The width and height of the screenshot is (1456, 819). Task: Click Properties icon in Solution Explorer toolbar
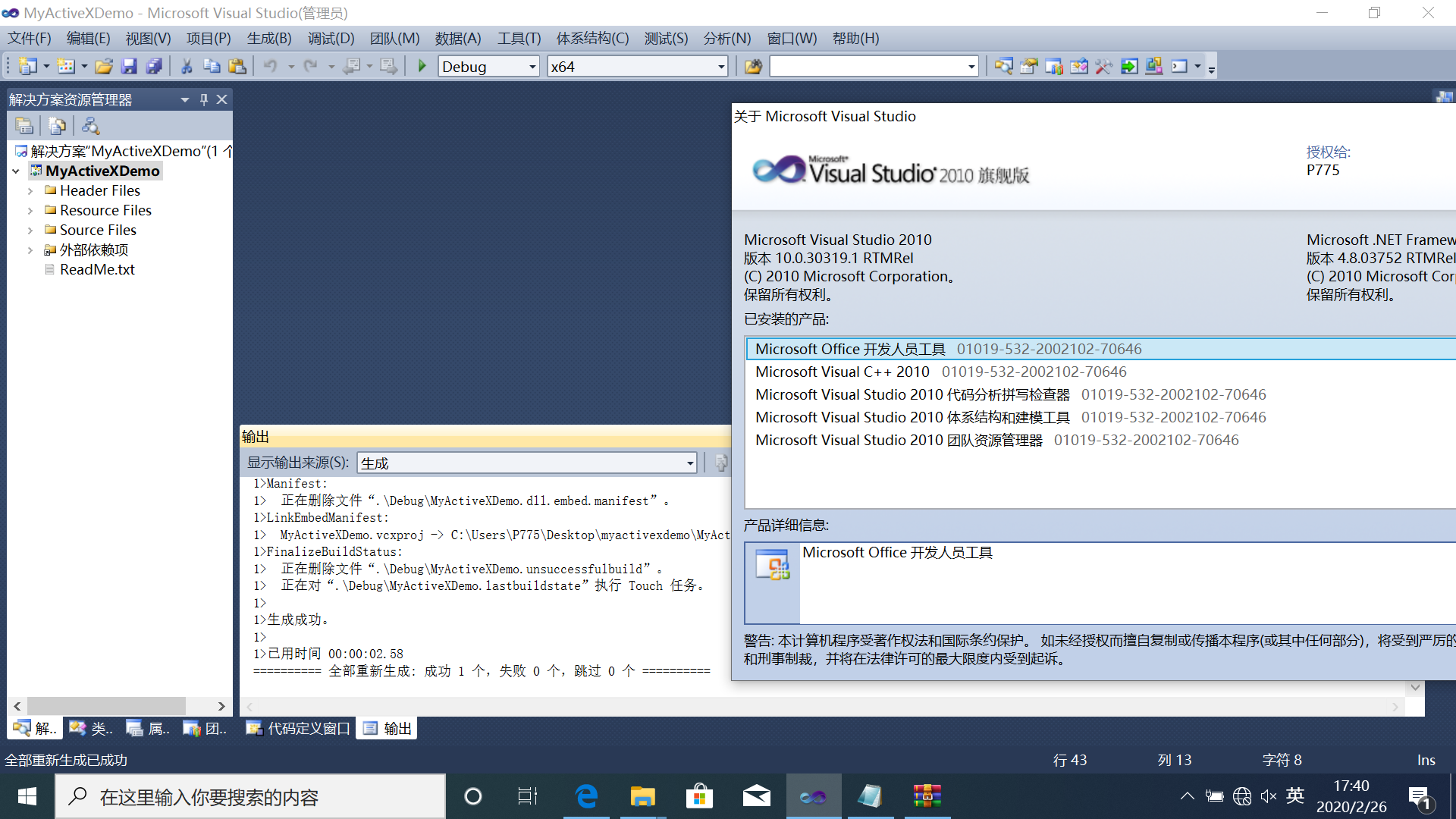pyautogui.click(x=24, y=126)
